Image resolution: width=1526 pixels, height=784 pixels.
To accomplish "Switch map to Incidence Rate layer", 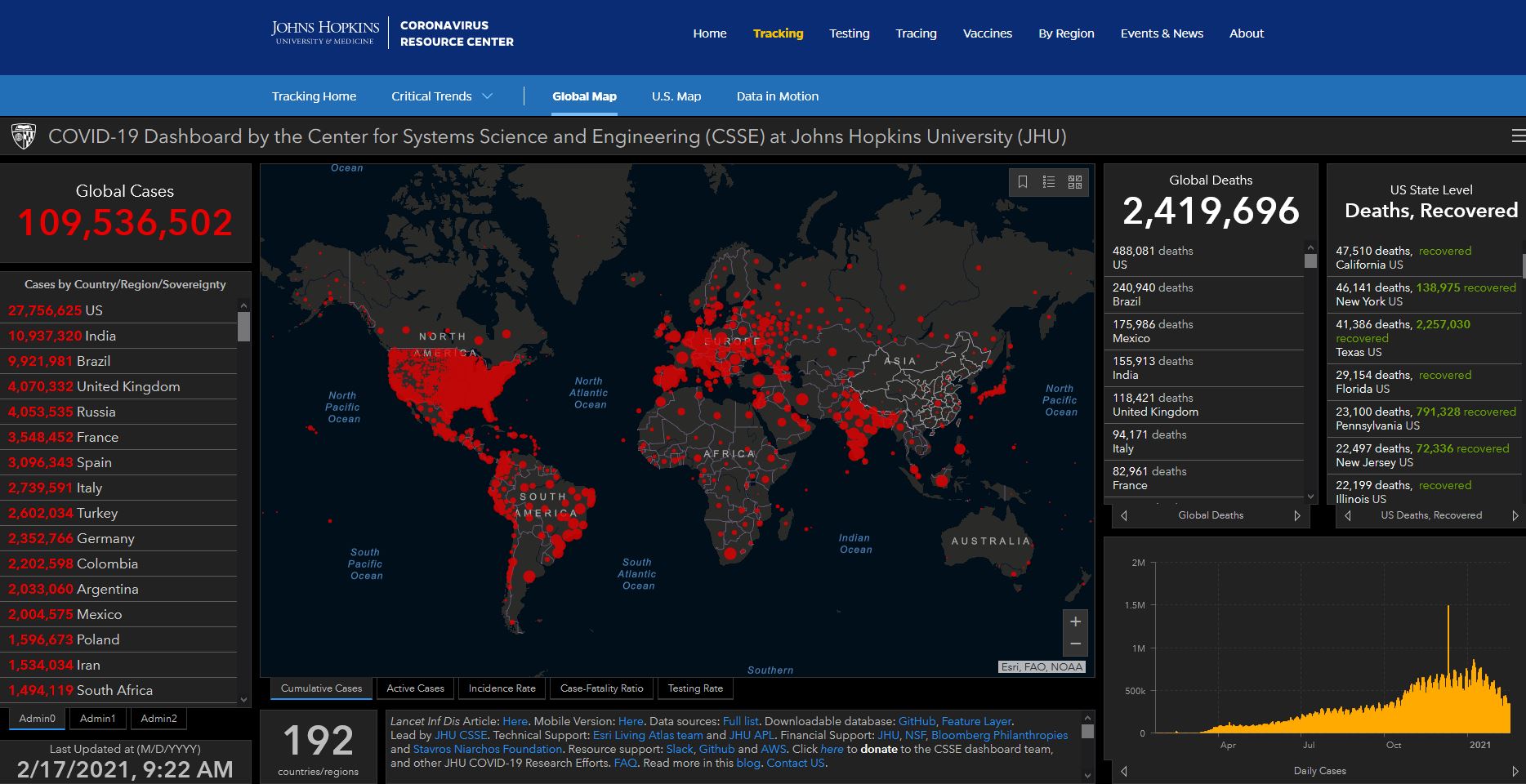I will click(x=502, y=688).
